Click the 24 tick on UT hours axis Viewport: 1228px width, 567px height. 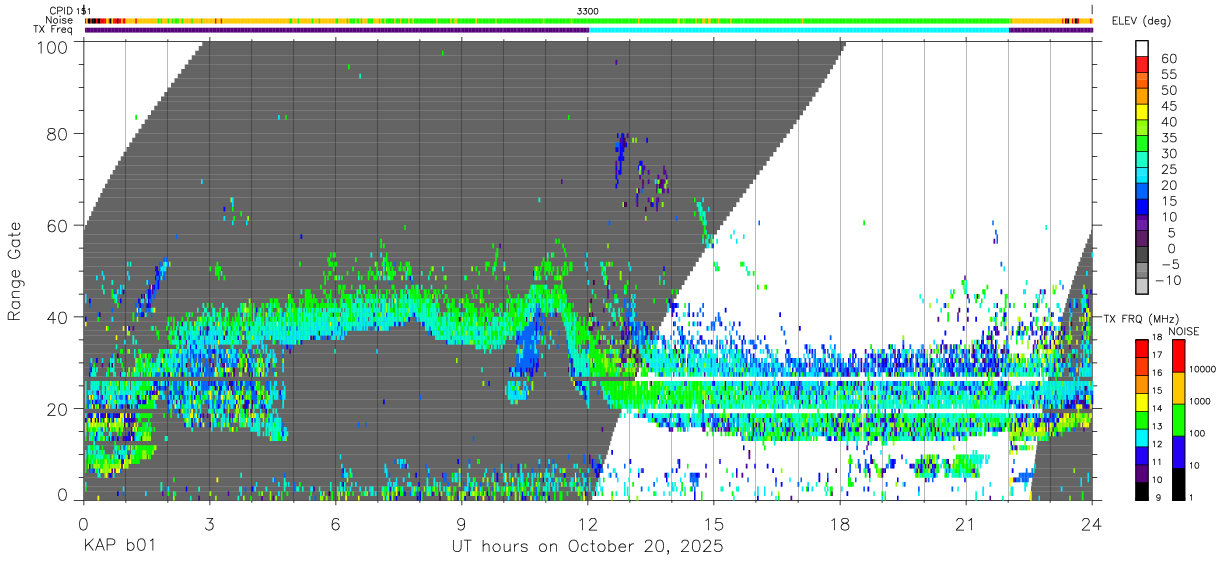click(1092, 523)
